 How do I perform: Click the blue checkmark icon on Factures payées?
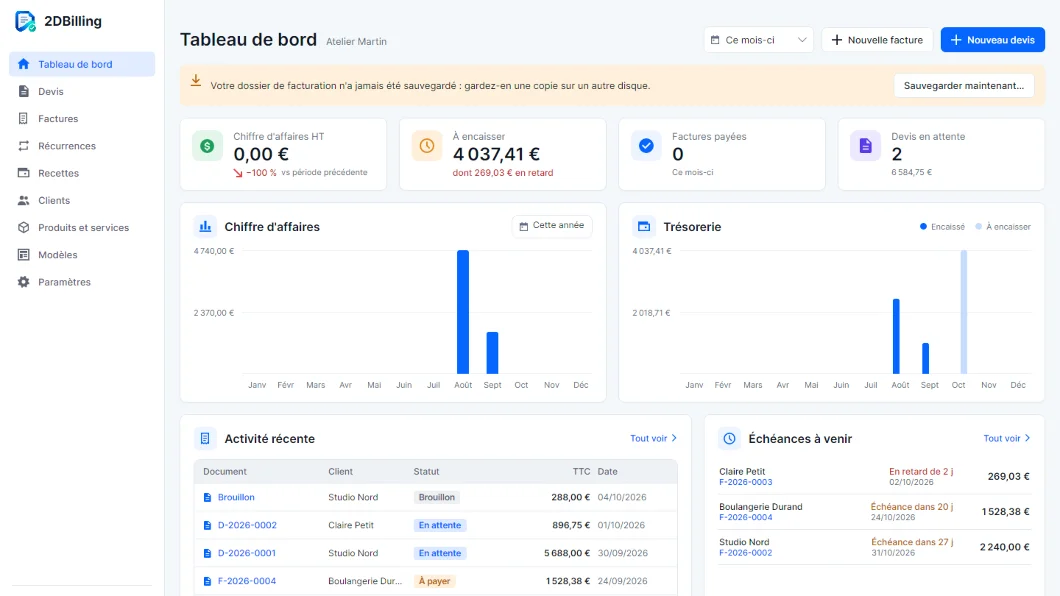click(x=646, y=146)
